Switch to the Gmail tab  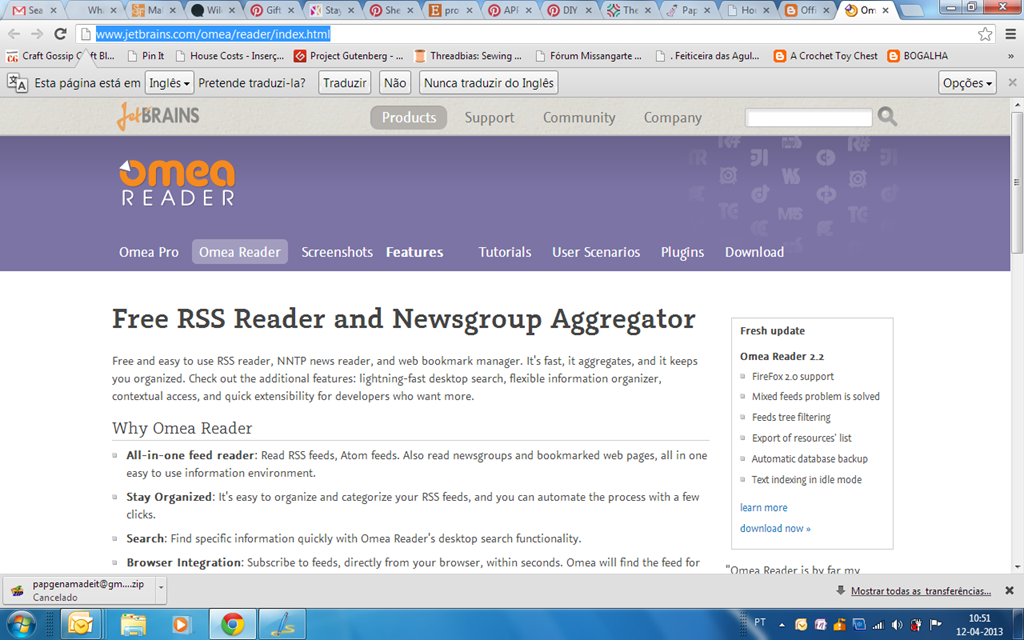pyautogui.click(x=34, y=10)
